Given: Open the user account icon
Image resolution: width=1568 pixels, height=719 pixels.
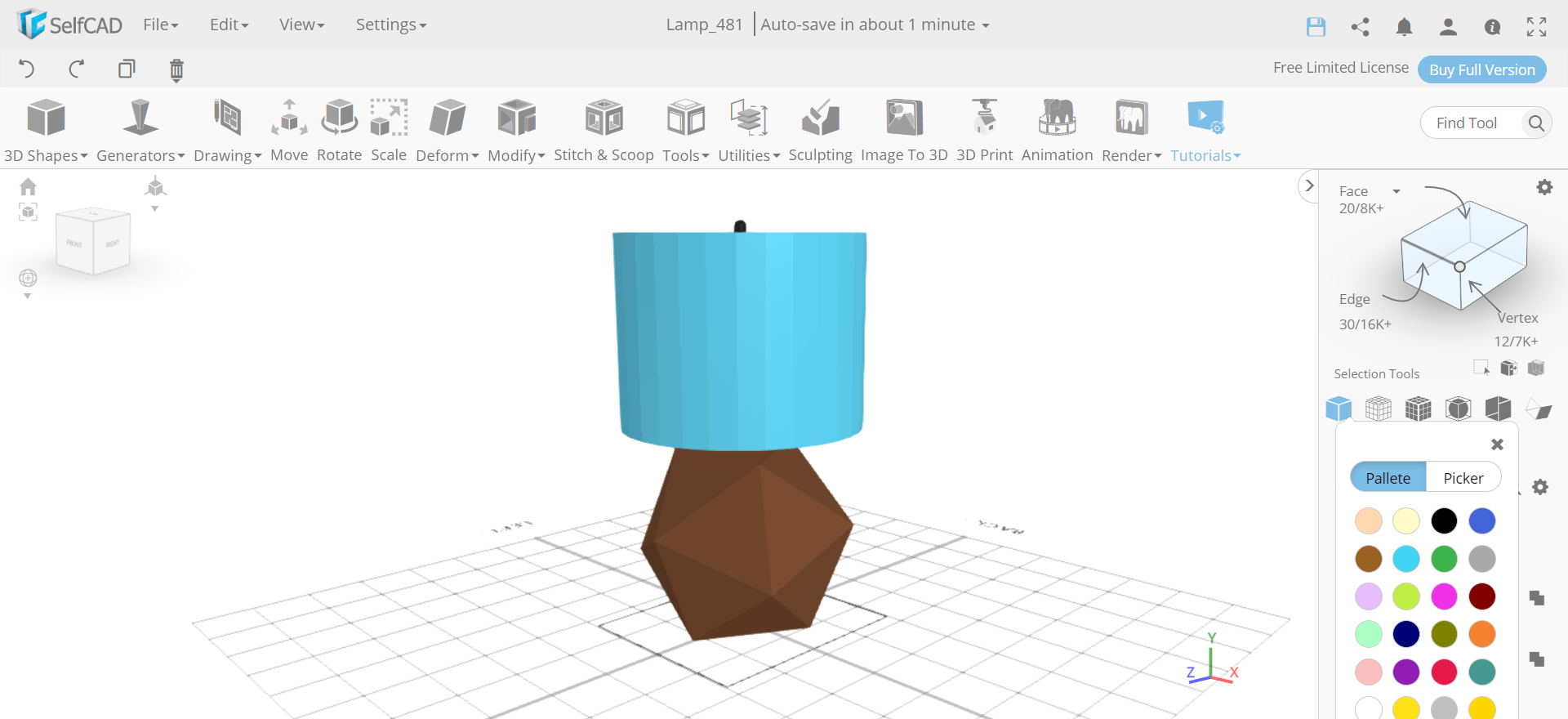Looking at the screenshot, I should [x=1448, y=26].
